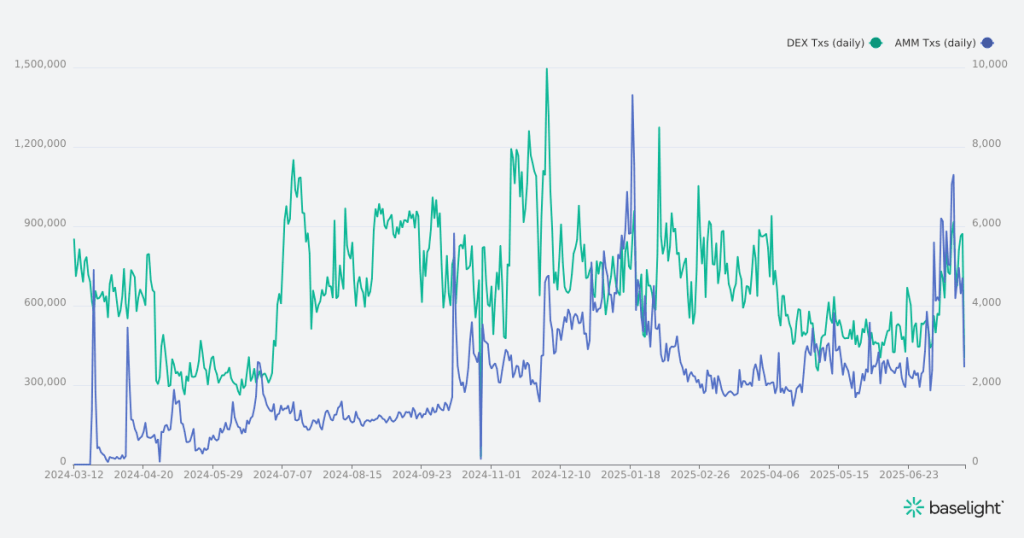The height and width of the screenshot is (538, 1024).
Task: Click the 2,000 right axis label
Action: (x=987, y=382)
